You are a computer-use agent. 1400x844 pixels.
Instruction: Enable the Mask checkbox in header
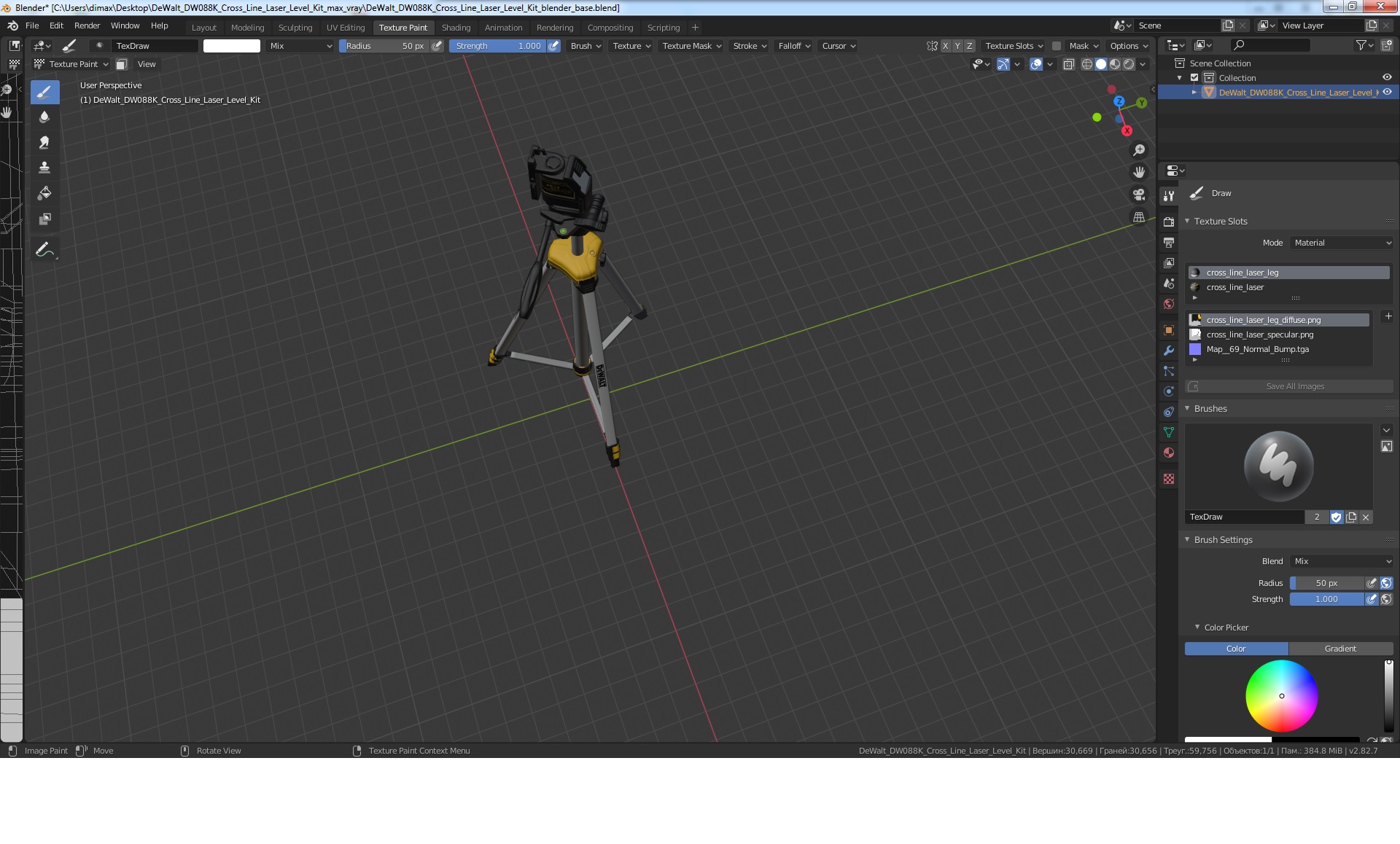click(x=1056, y=45)
